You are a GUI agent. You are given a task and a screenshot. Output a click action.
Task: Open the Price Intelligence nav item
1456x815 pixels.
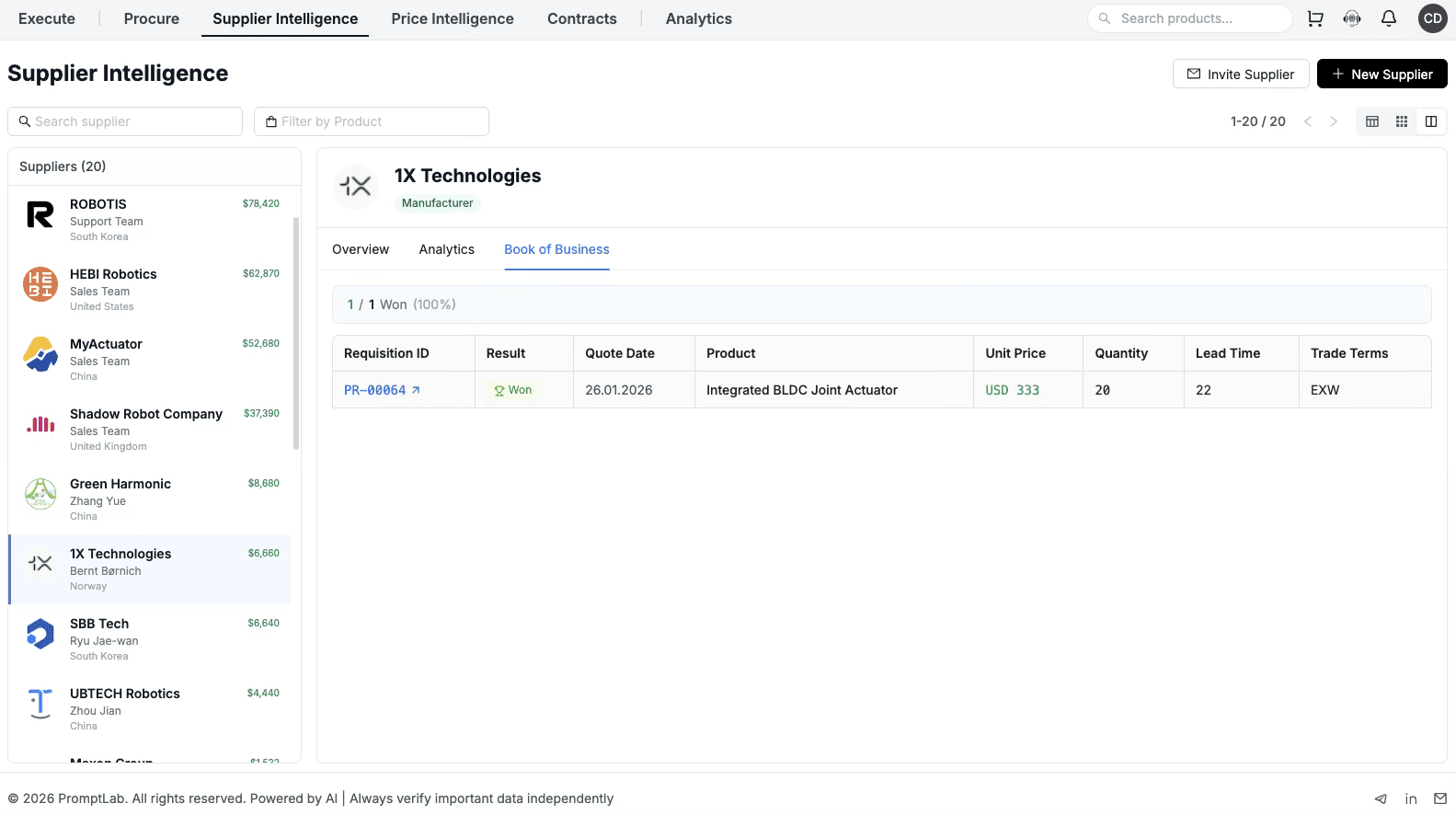453,18
